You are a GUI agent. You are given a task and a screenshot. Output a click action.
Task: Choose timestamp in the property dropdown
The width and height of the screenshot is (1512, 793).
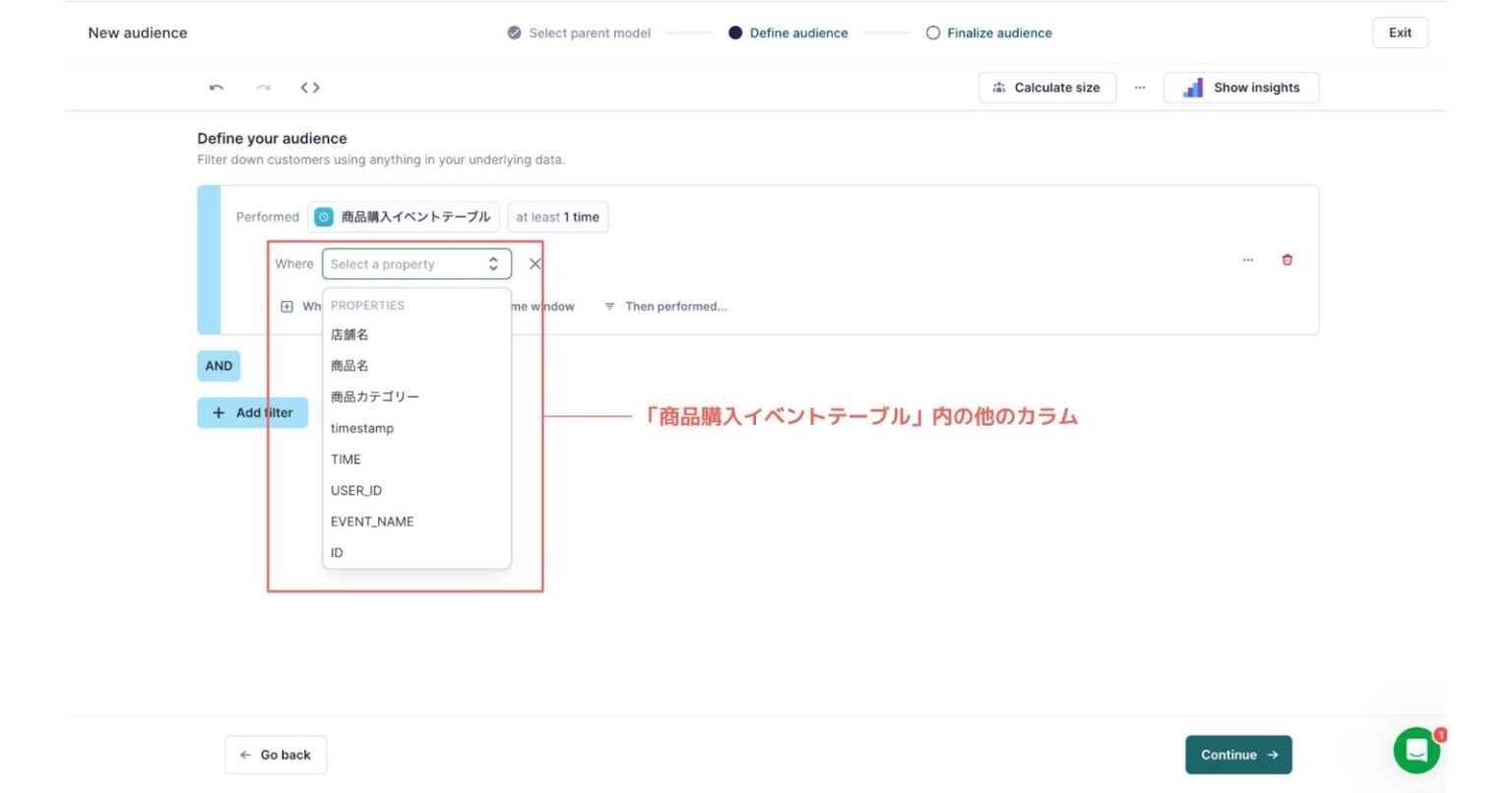pos(362,428)
